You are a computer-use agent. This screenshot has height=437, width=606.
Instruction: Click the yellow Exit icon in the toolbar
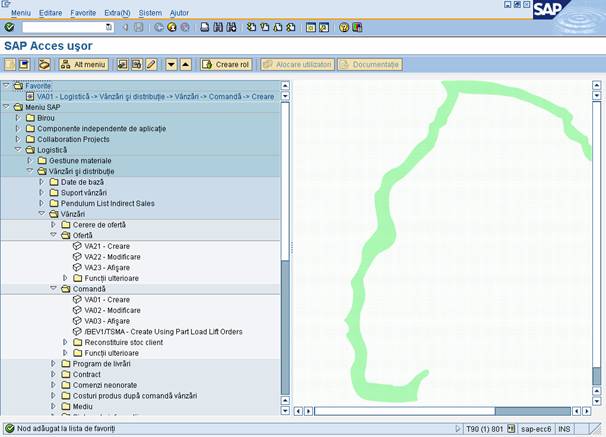[172, 27]
